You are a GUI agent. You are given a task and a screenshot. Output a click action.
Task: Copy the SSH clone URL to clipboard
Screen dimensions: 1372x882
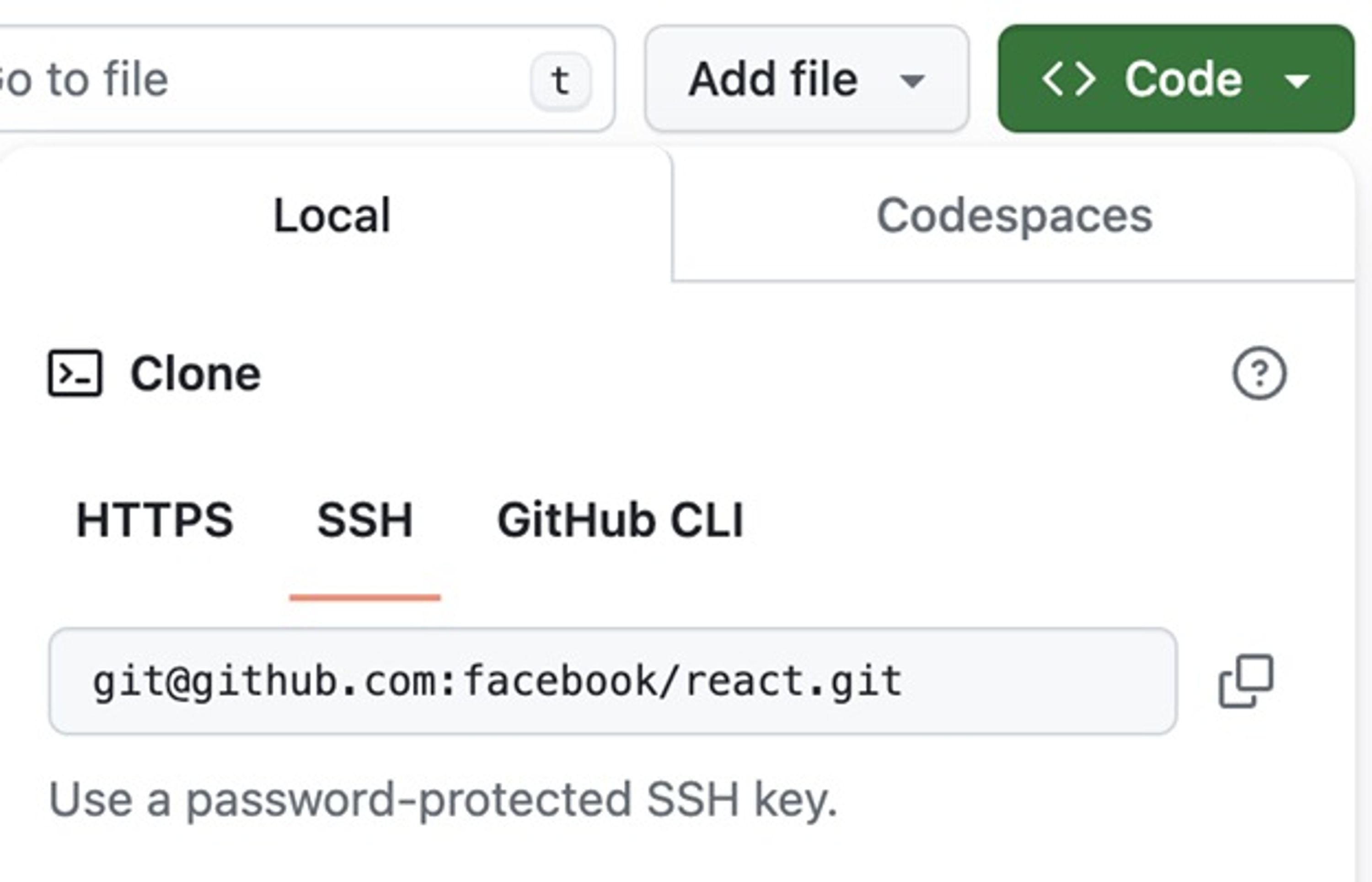1246,681
